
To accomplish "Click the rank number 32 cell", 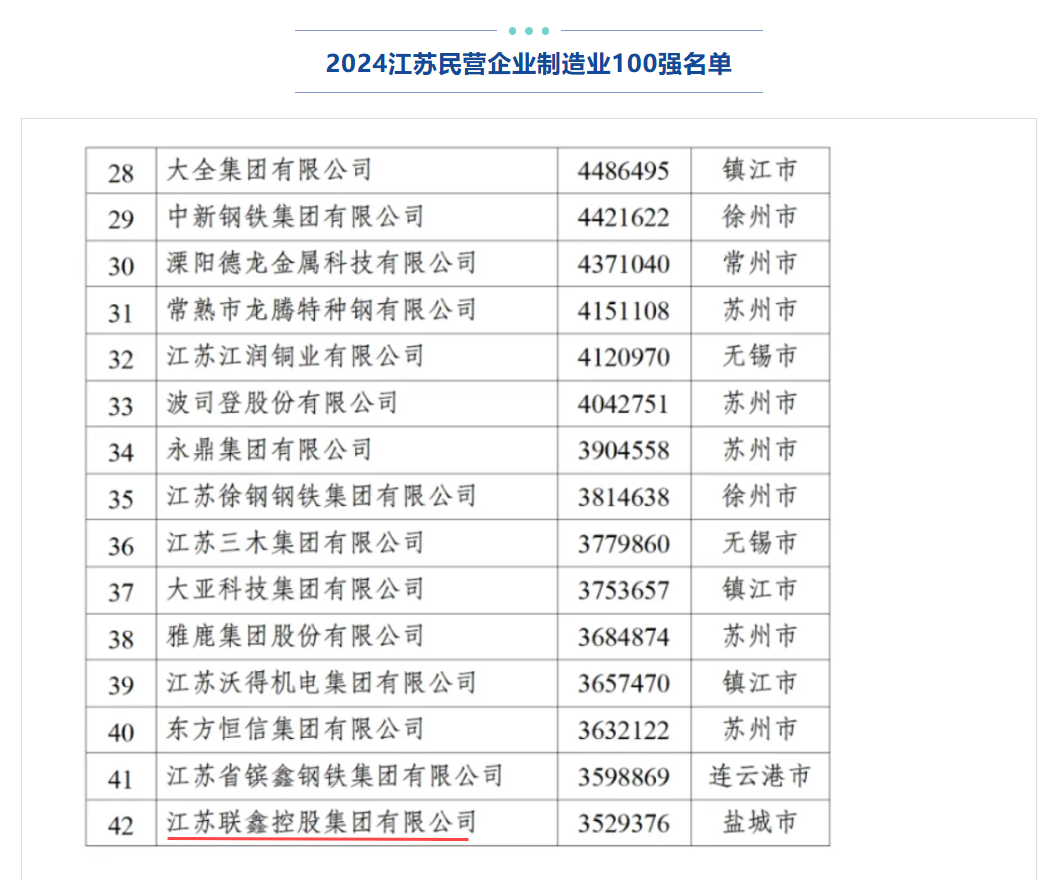I will [x=121, y=357].
